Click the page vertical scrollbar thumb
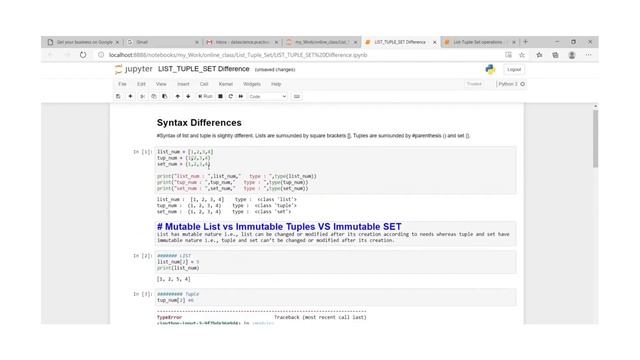Viewport: 640px width, 360px height. (596, 139)
